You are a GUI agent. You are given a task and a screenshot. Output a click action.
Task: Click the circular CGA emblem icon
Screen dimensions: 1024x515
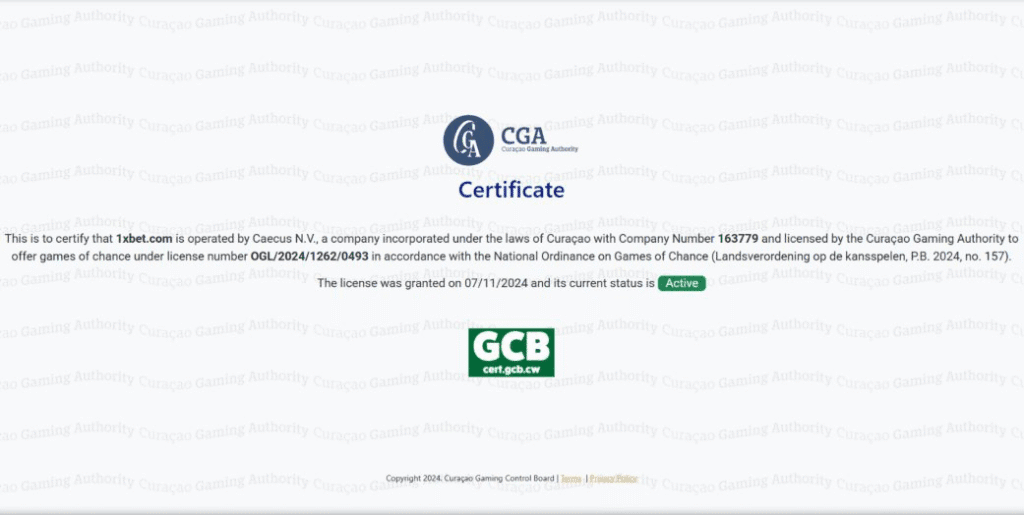coord(468,140)
